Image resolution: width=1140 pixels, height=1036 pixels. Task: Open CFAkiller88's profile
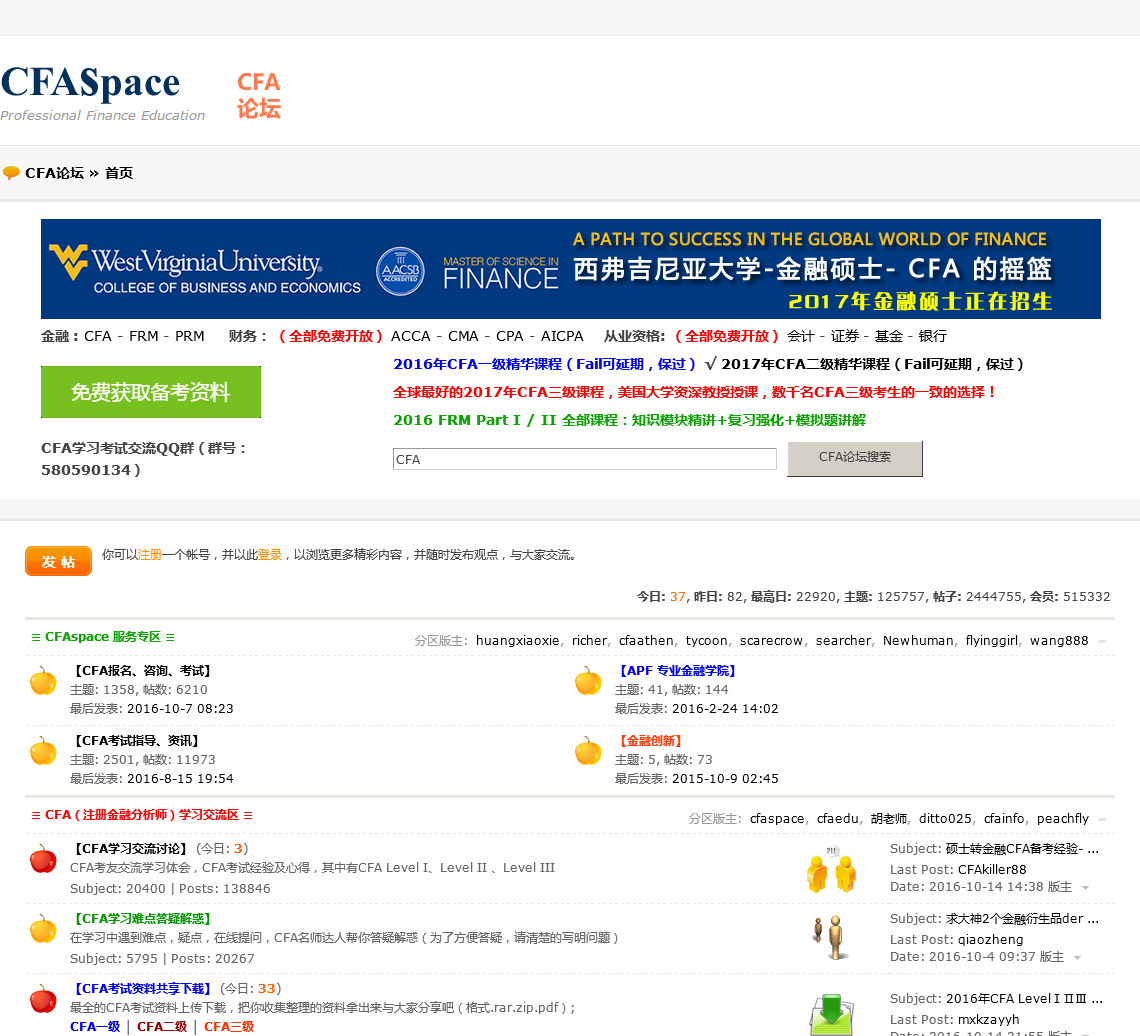[992, 870]
